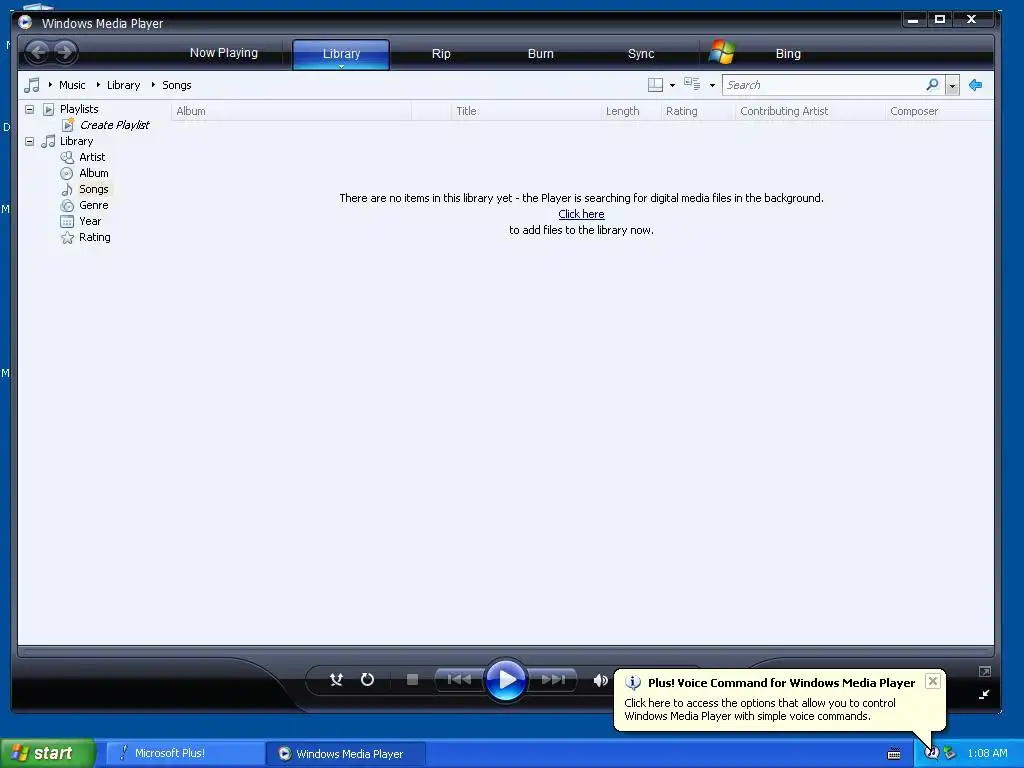
Task: Click the Next track button
Action: (553, 680)
